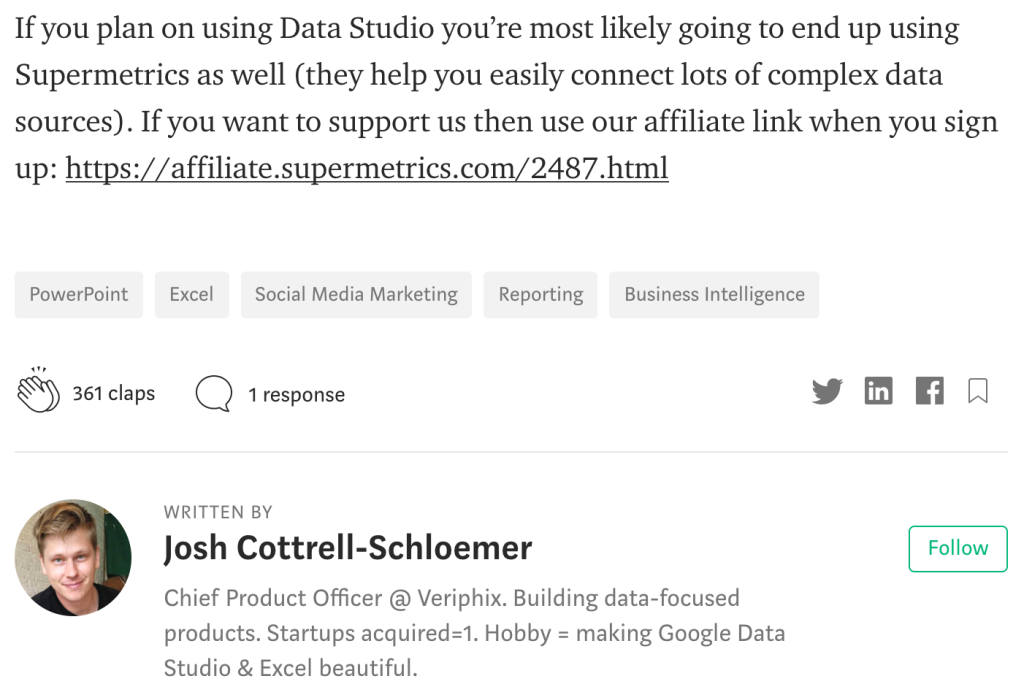Click the WRITTEN BY label
Image resolution: width=1024 pixels, height=695 pixels.
(x=218, y=512)
